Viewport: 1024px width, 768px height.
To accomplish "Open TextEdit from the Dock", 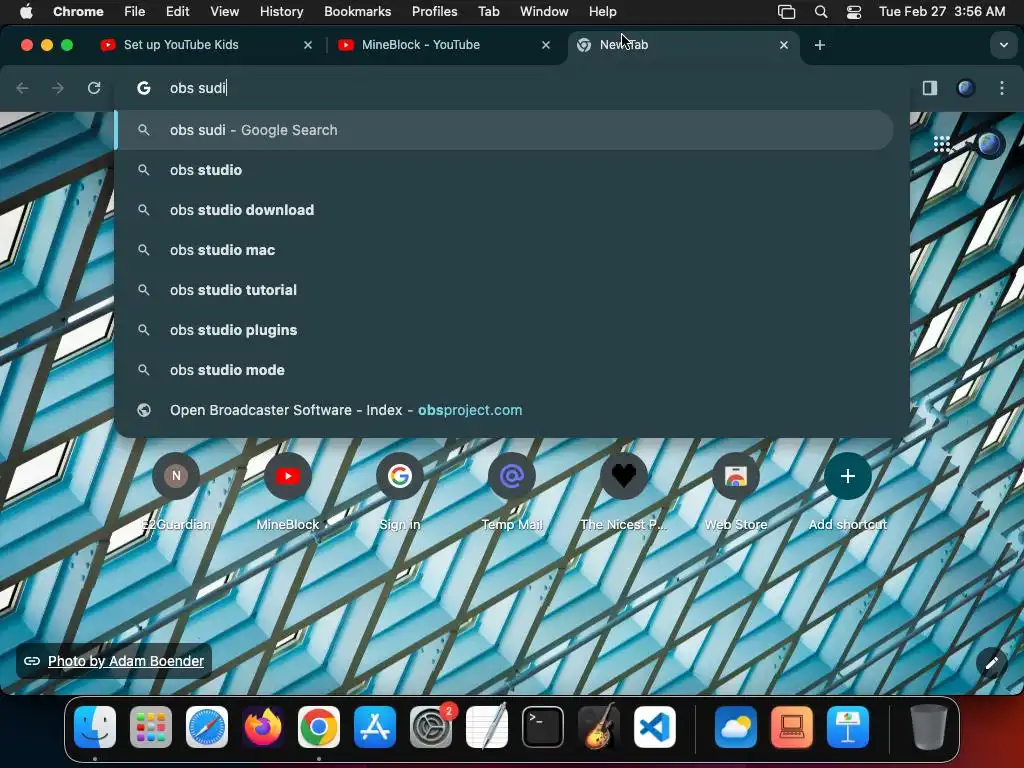I will point(487,727).
